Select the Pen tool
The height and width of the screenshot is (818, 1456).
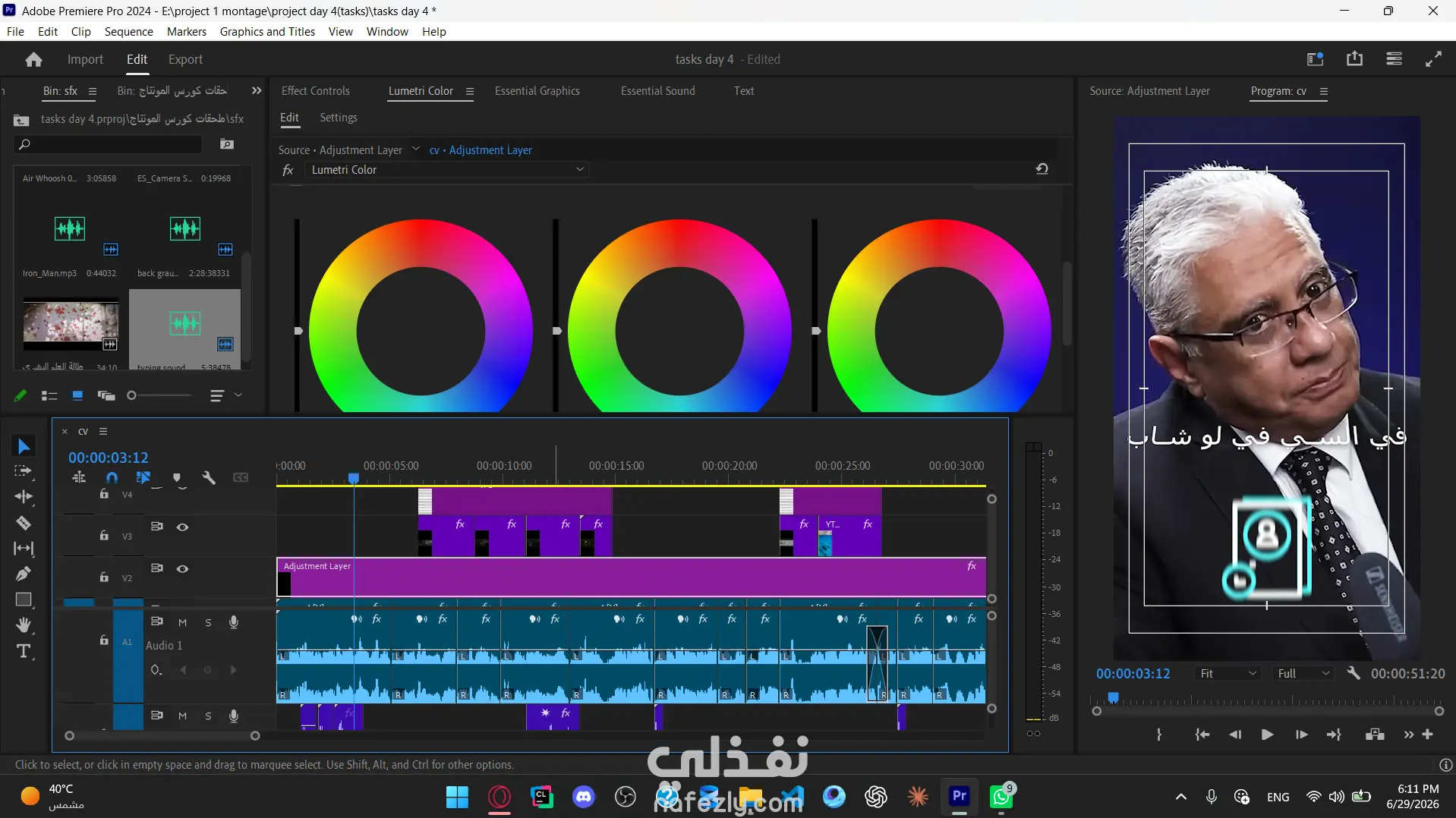click(24, 574)
